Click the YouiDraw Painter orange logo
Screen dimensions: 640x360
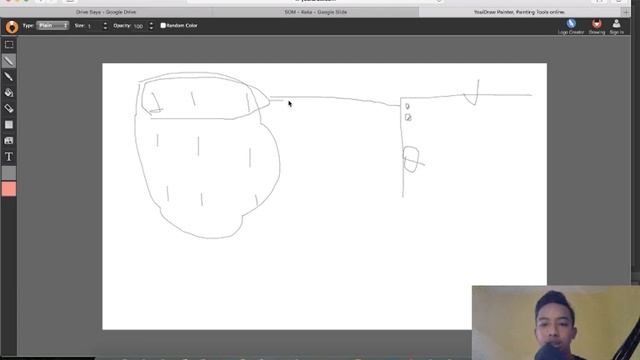pyautogui.click(x=12, y=27)
